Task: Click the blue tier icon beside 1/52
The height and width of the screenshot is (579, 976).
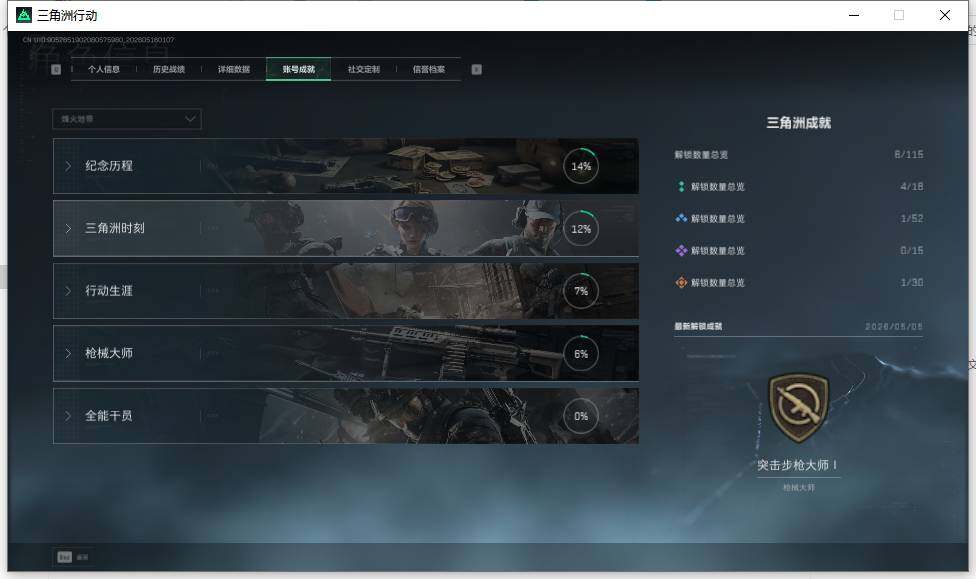Action: pyautogui.click(x=681, y=219)
